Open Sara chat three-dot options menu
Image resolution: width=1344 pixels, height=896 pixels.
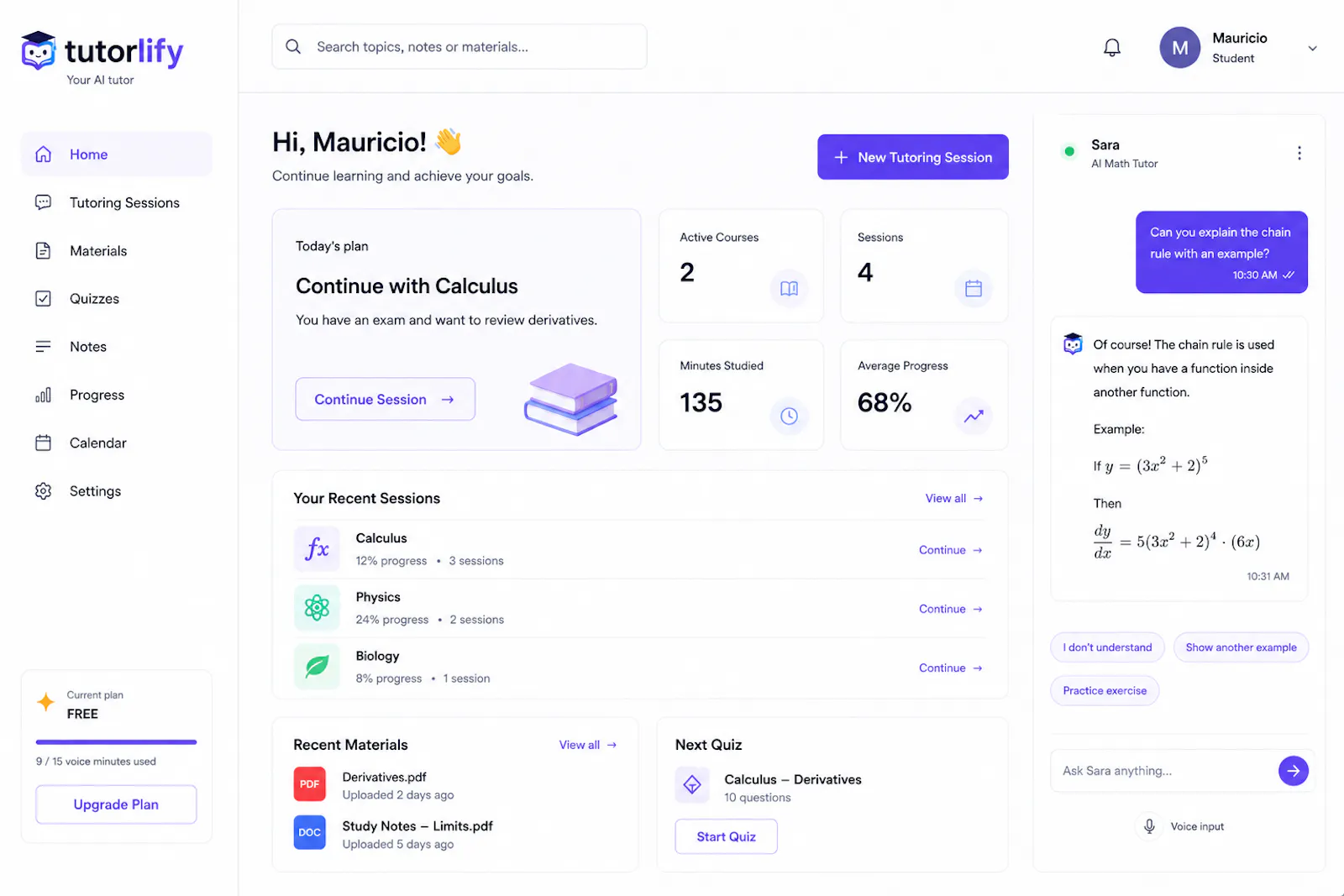[1299, 153]
